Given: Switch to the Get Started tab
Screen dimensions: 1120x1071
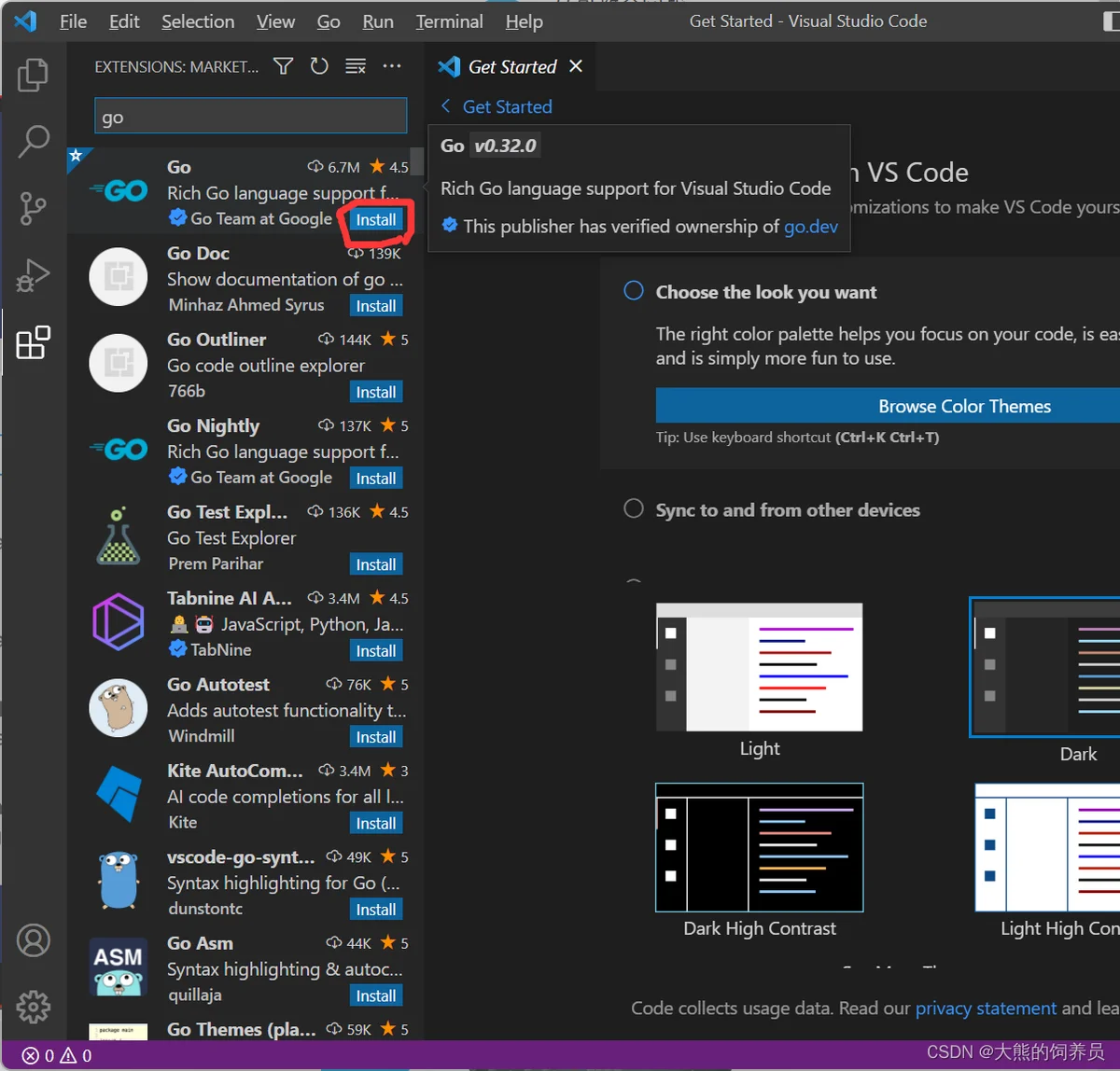Looking at the screenshot, I should [x=511, y=66].
